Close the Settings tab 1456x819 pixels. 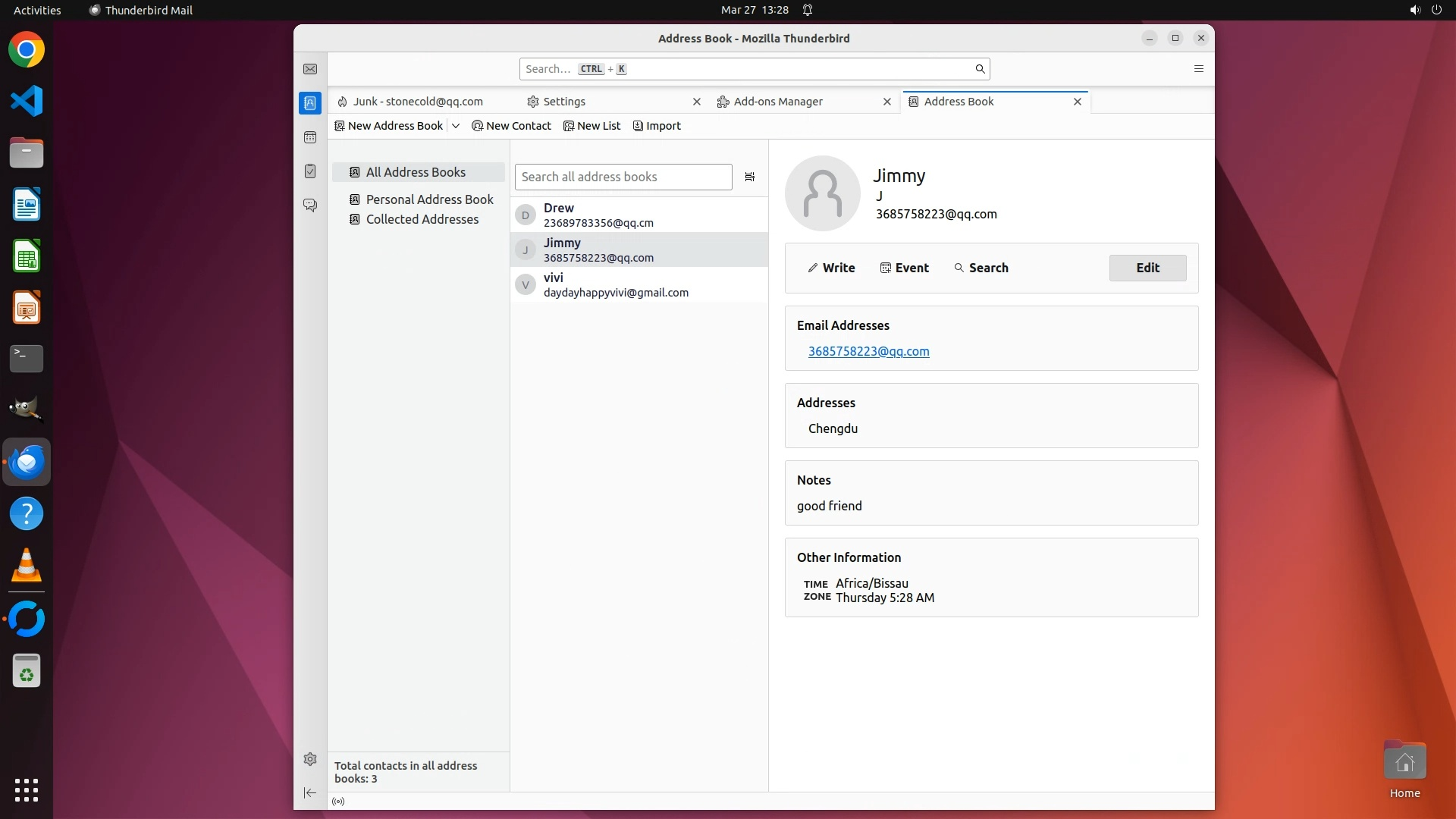tap(696, 102)
